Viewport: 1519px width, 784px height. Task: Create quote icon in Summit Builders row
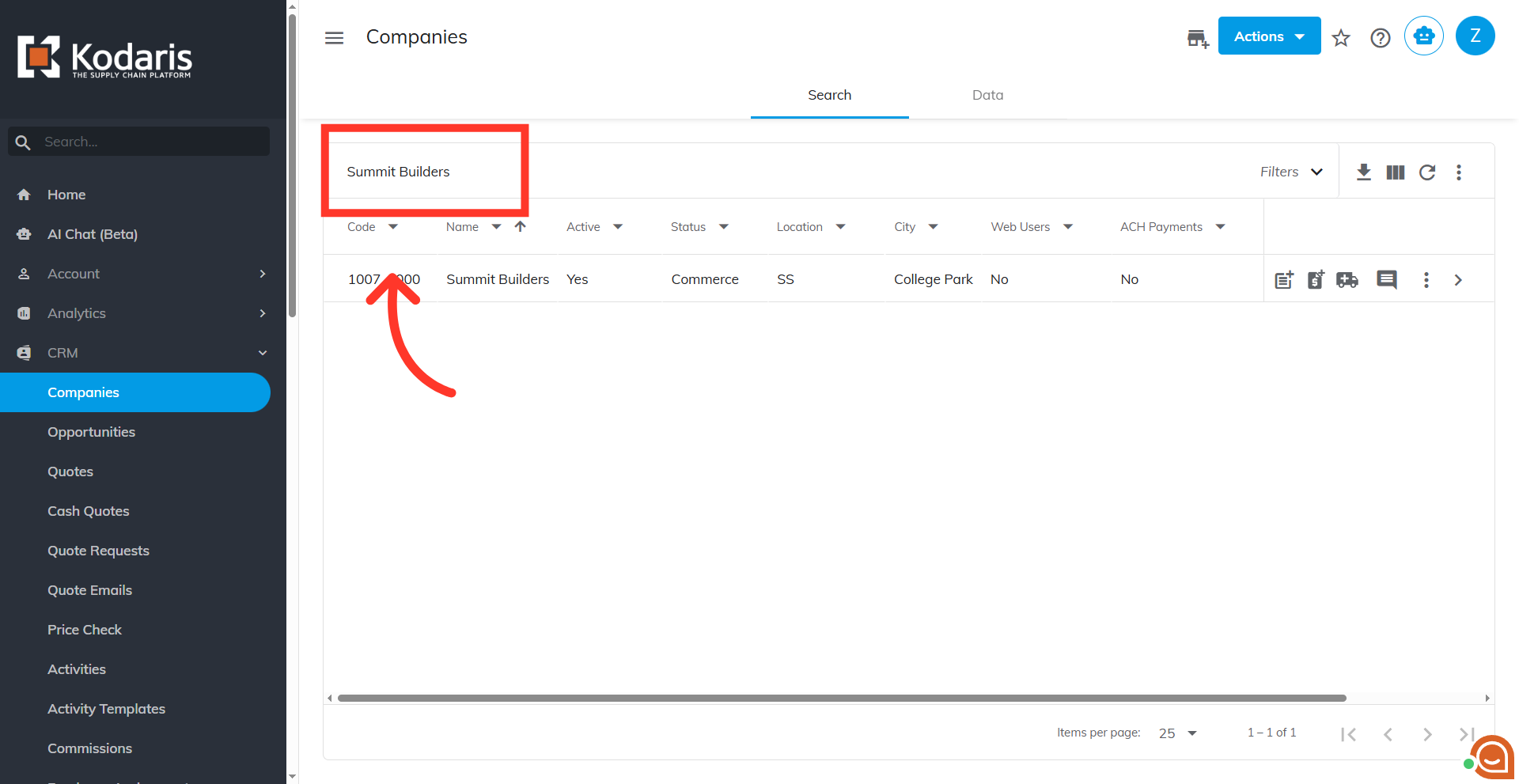coord(1316,279)
